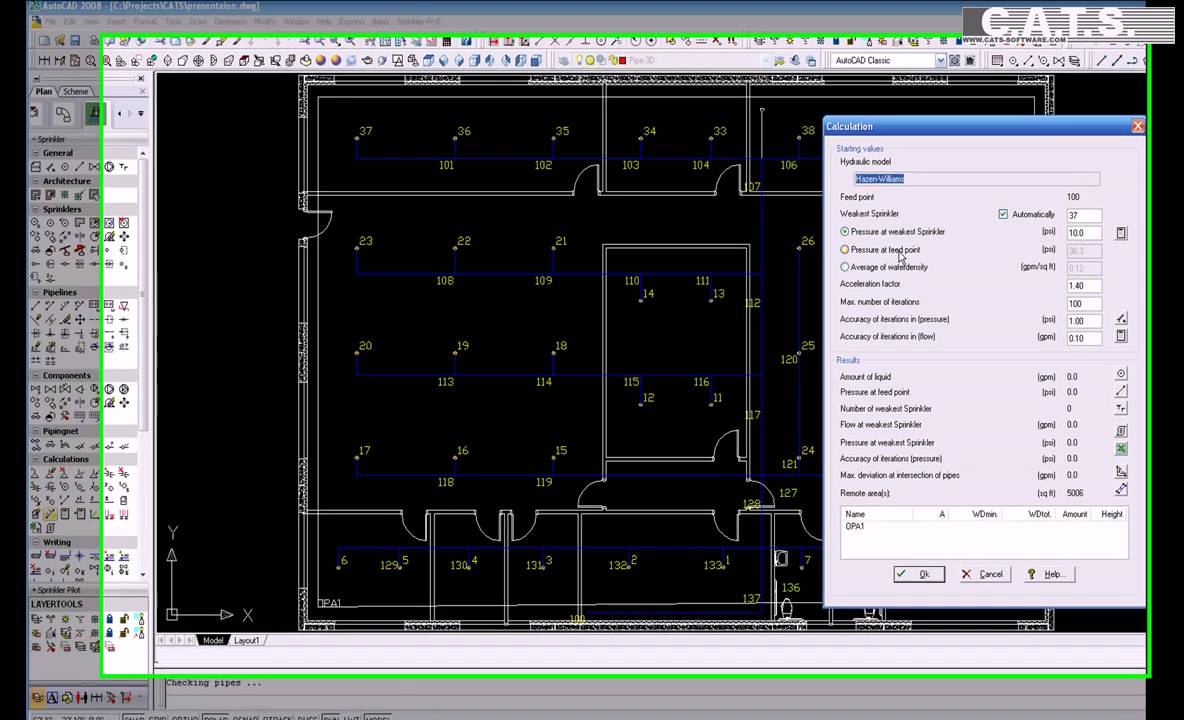The width and height of the screenshot is (1184, 720).
Task: Click the red sprinkler head icon in Sprinklers section
Action: click(79, 250)
